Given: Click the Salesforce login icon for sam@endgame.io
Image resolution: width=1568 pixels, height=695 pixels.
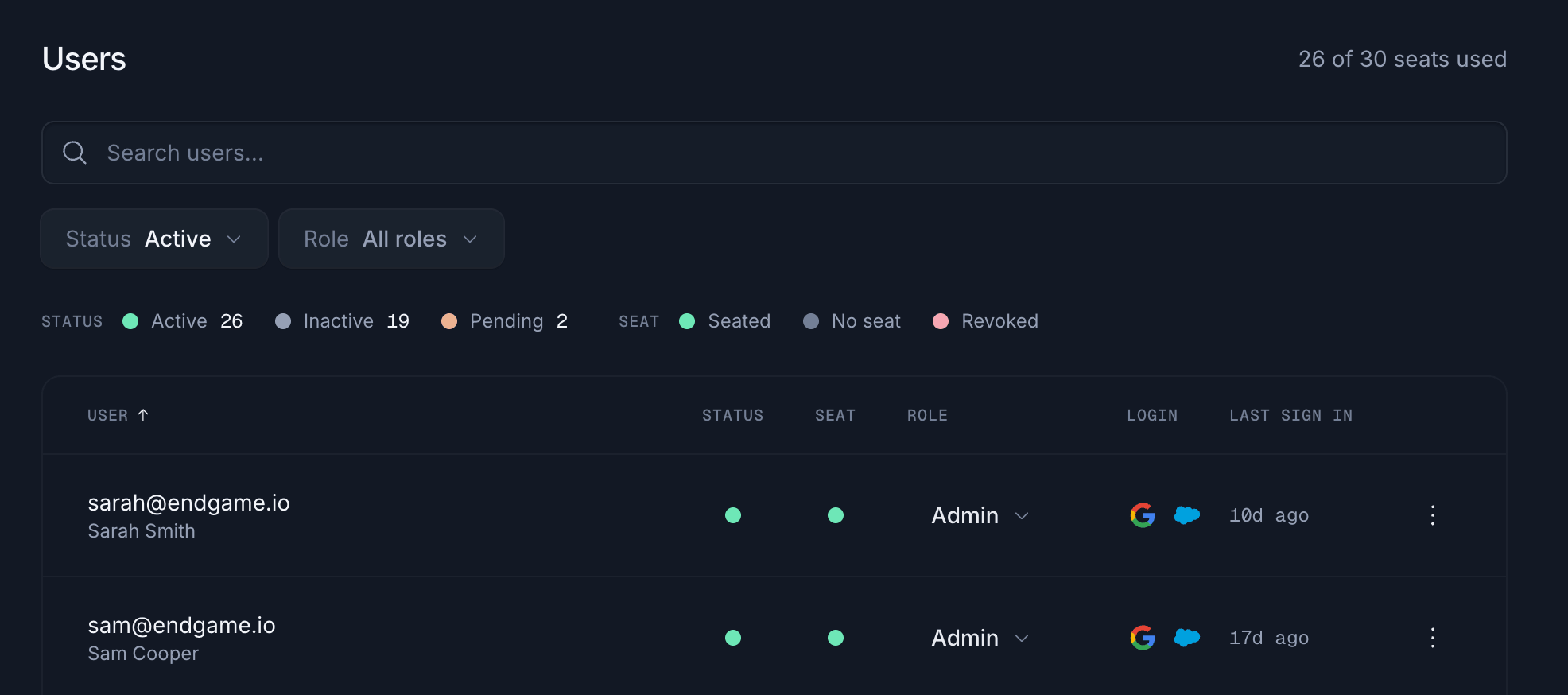Looking at the screenshot, I should [x=1187, y=638].
